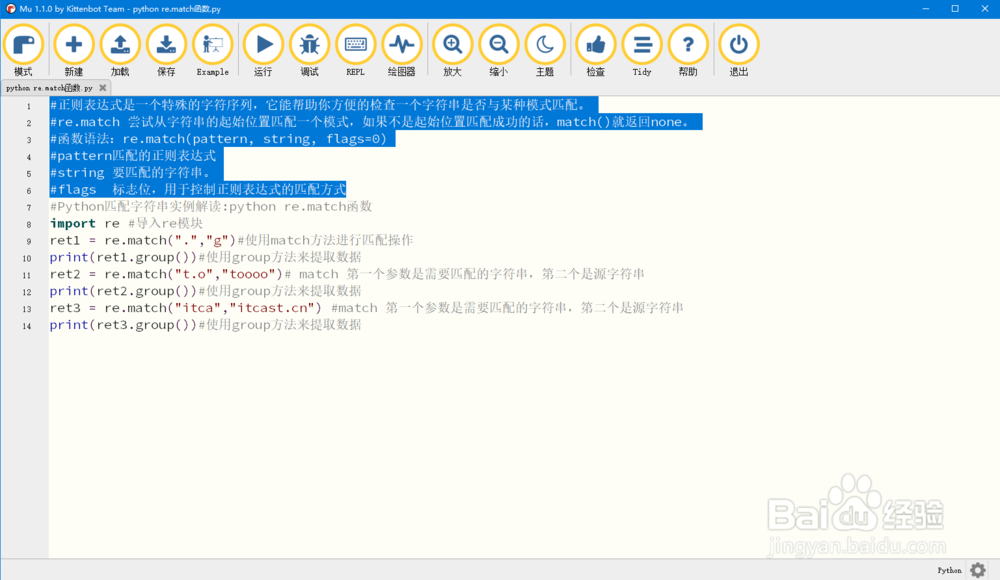Image resolution: width=1000 pixels, height=580 pixels.
Task: Click line number 7 in gutter
Action: (x=29, y=207)
